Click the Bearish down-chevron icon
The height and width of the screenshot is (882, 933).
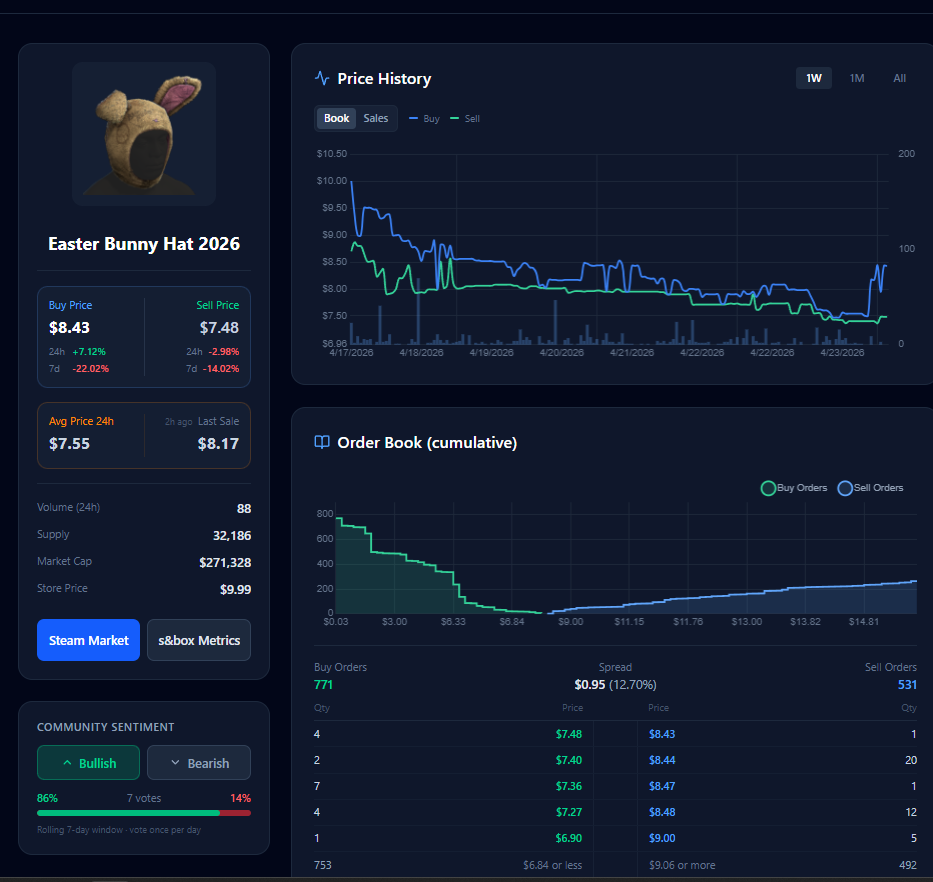175,763
